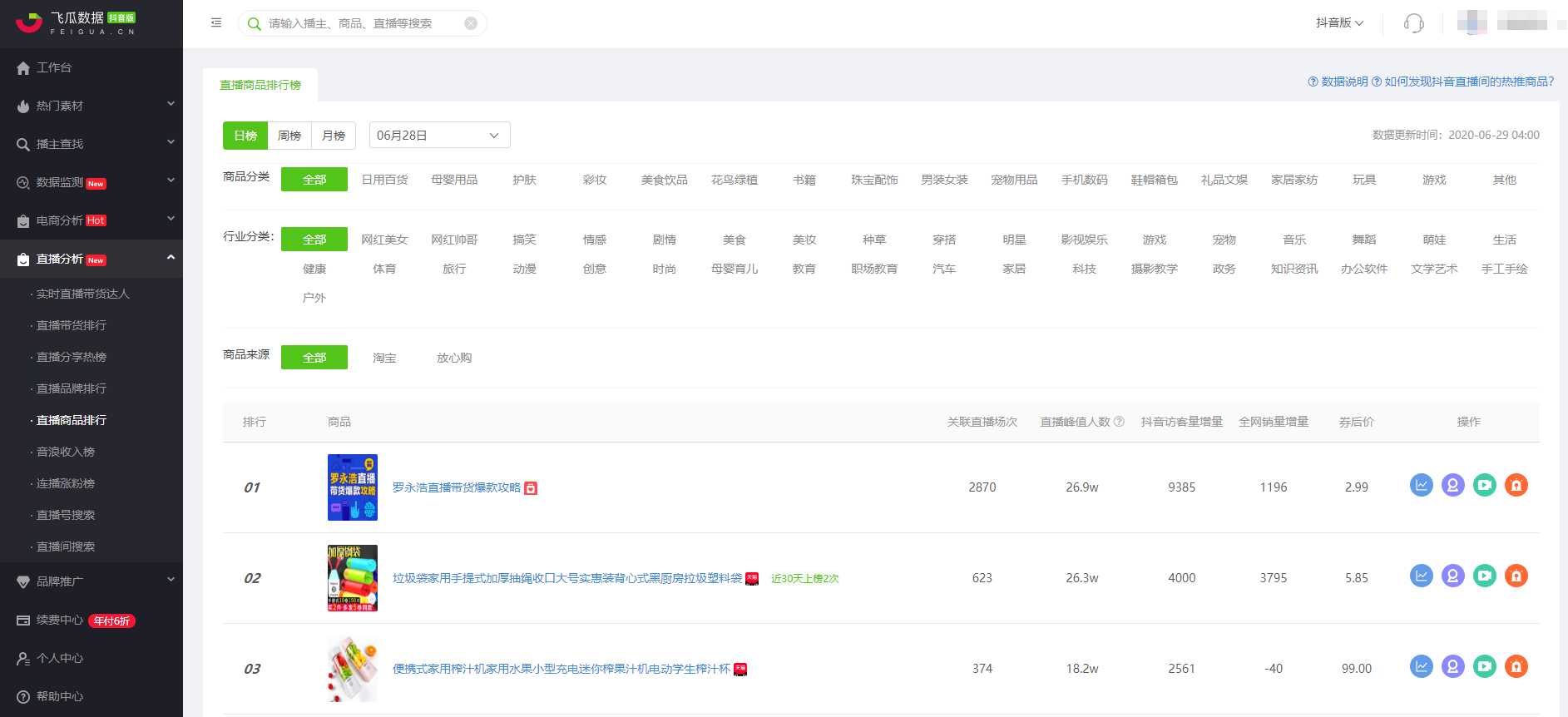This screenshot has width=1568, height=717.
Task: Filter product source by 淘宝
Action: click(384, 358)
